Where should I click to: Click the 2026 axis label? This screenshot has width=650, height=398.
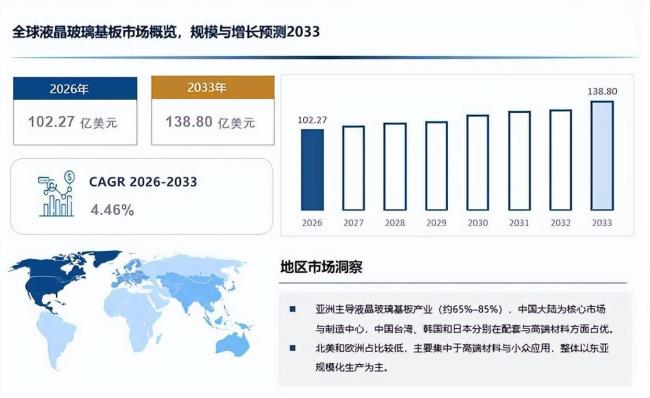tap(312, 223)
